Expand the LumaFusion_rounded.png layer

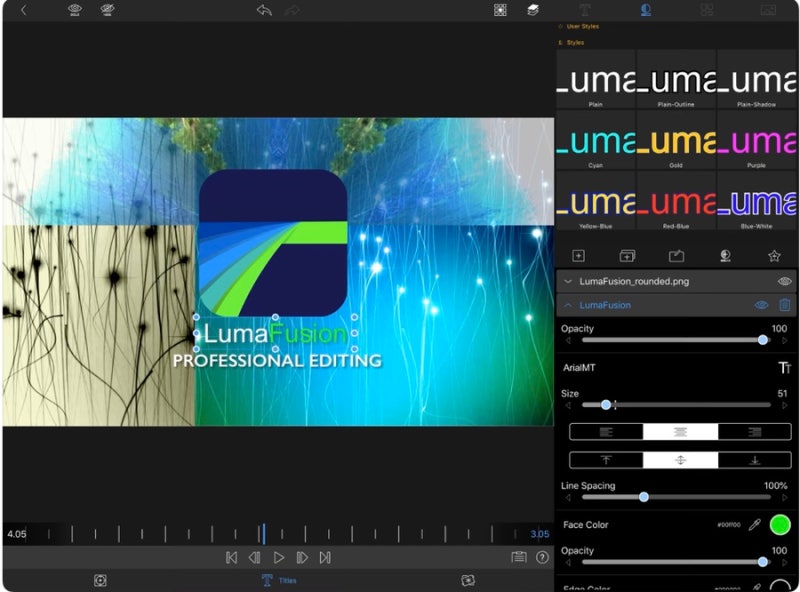[567, 281]
